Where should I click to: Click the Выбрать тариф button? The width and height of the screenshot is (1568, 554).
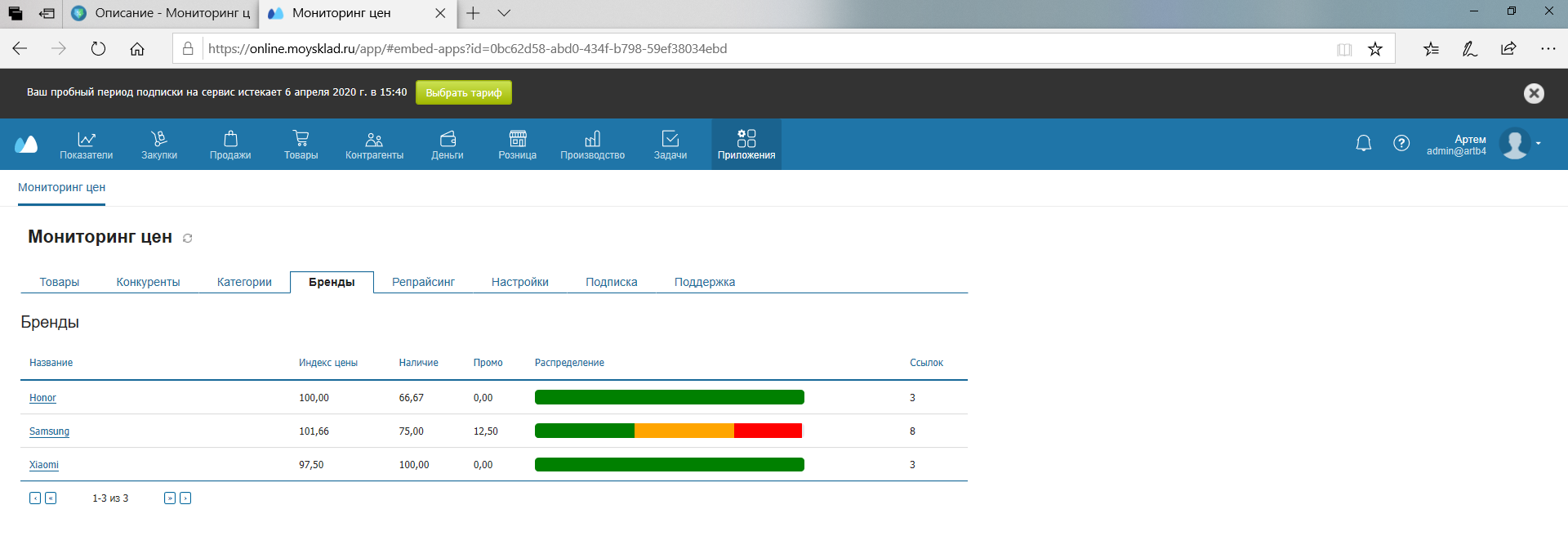464,92
